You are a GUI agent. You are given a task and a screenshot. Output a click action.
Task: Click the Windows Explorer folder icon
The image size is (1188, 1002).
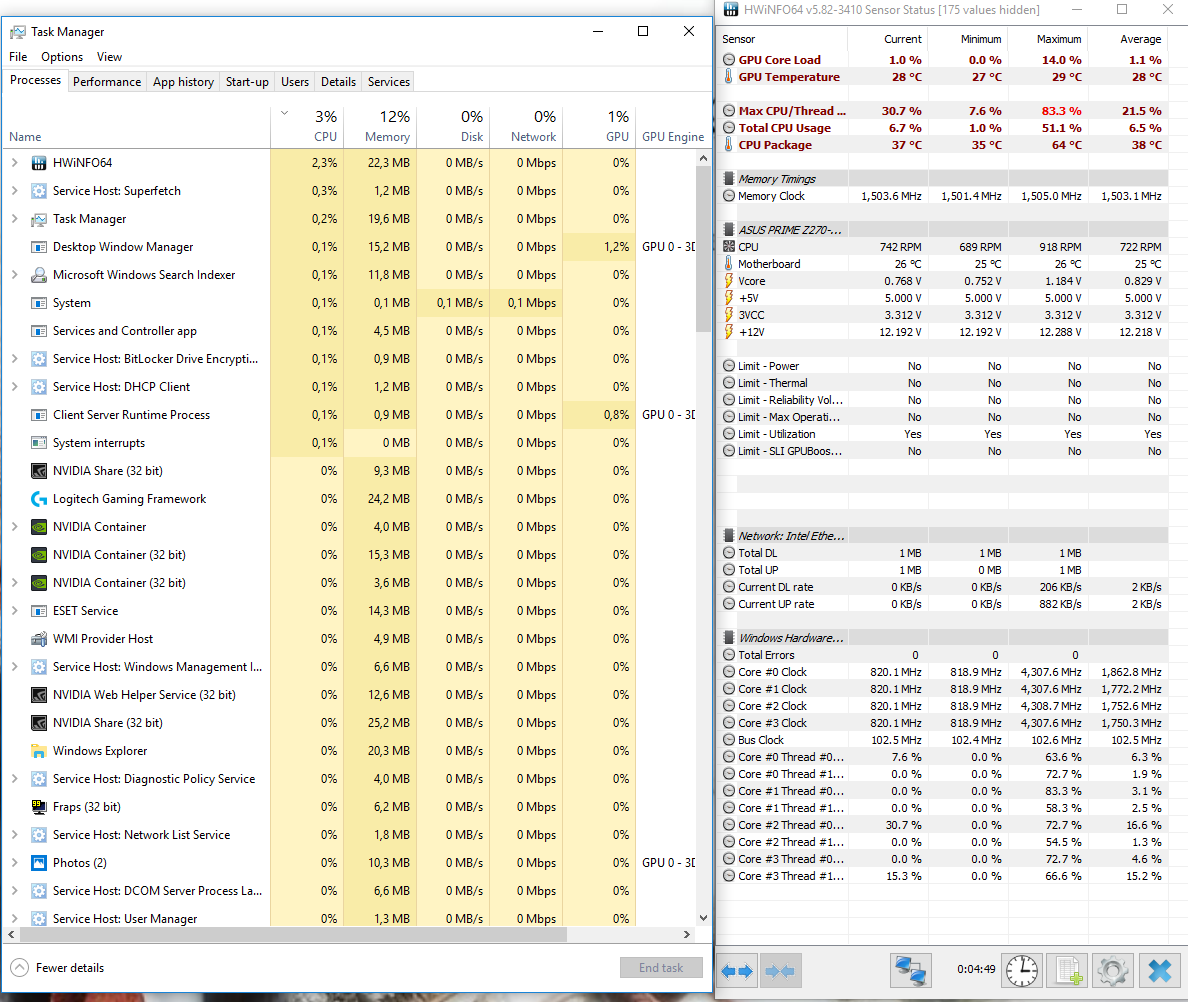39,751
